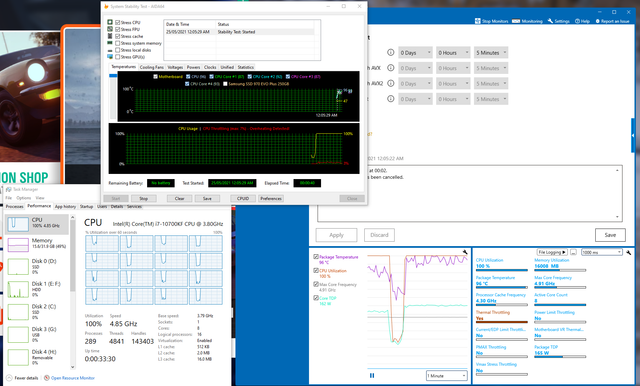Click Stop Monitors in the XTU top bar
The image size is (640, 386).
(491, 21)
